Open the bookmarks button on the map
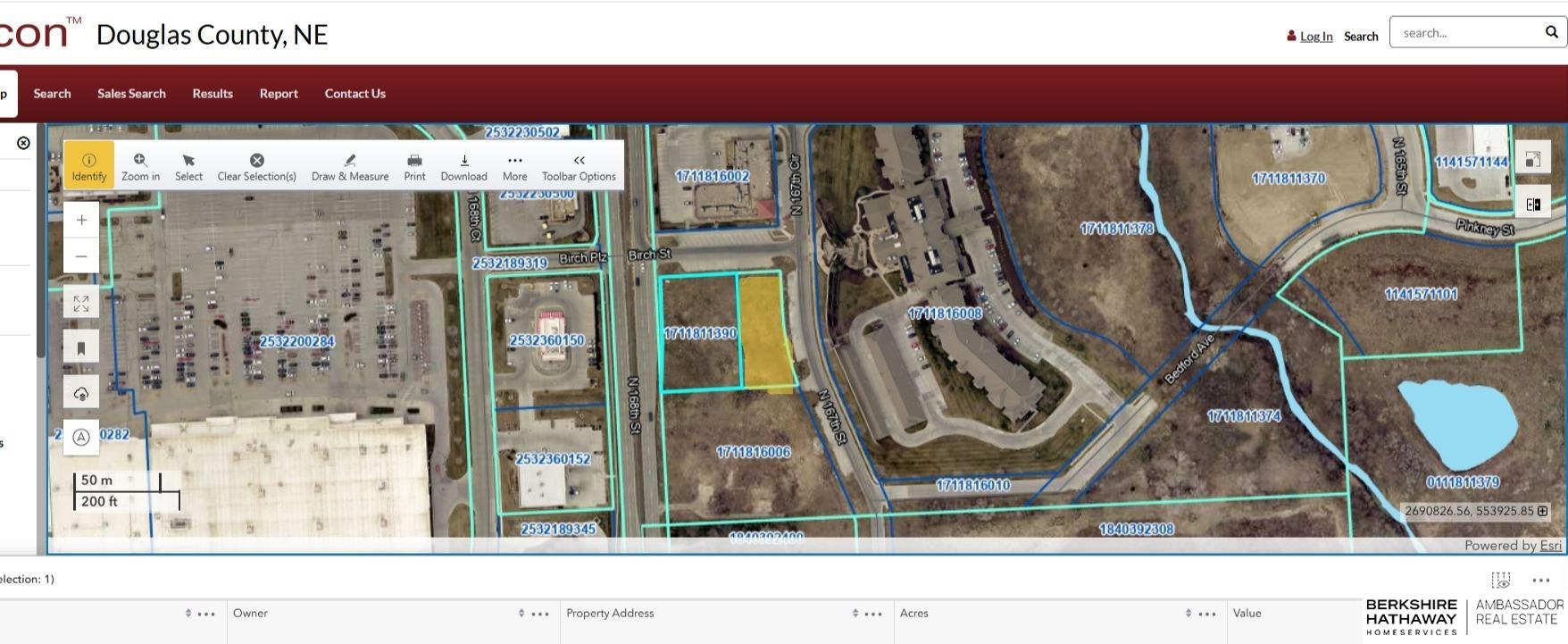1568x644 pixels. pos(81,348)
